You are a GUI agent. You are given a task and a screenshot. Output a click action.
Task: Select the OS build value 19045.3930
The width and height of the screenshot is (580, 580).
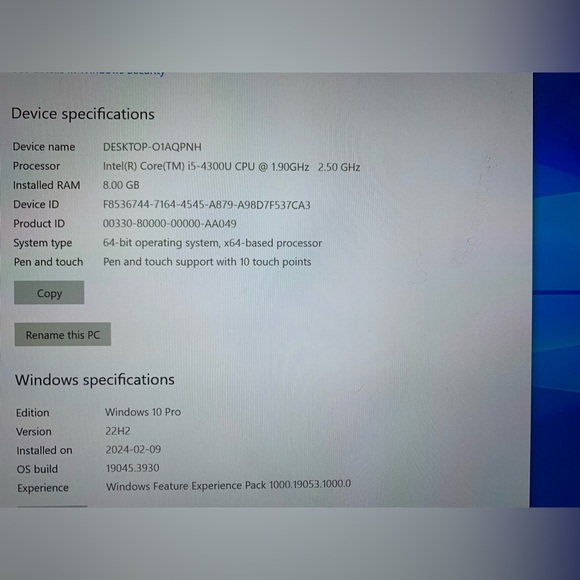click(132, 468)
